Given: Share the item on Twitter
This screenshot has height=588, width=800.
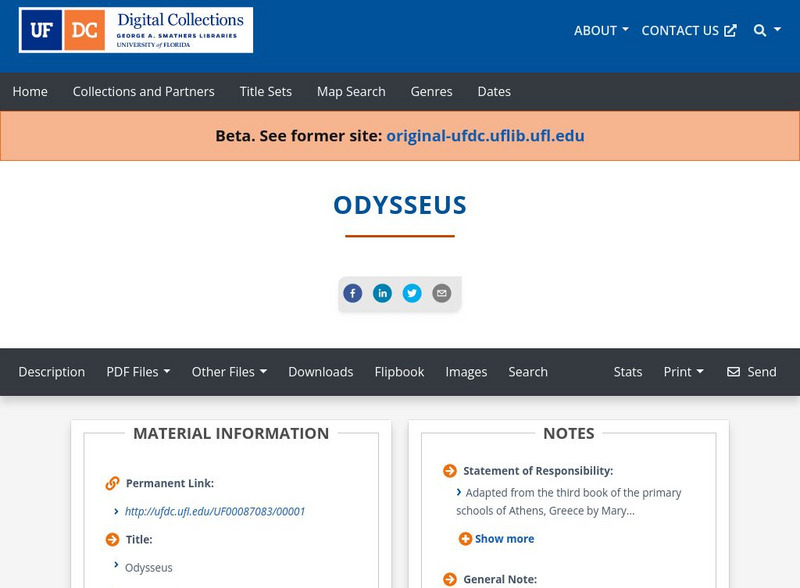Looking at the screenshot, I should 412,293.
